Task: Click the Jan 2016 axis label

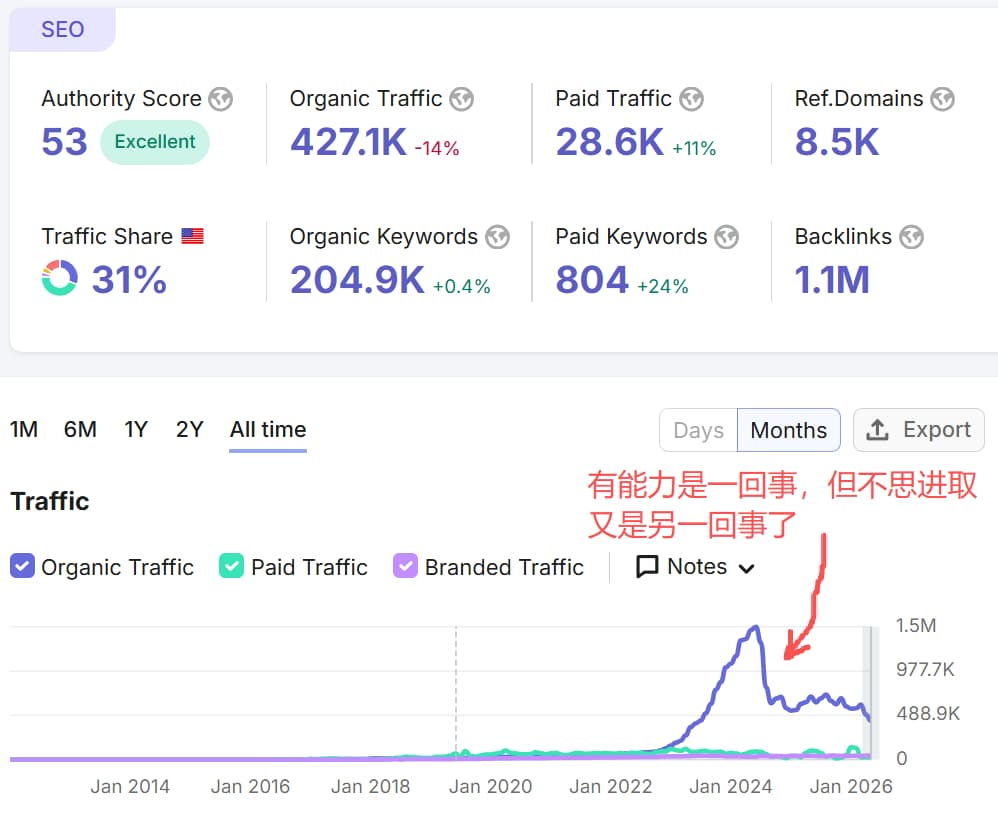Action: click(x=250, y=787)
